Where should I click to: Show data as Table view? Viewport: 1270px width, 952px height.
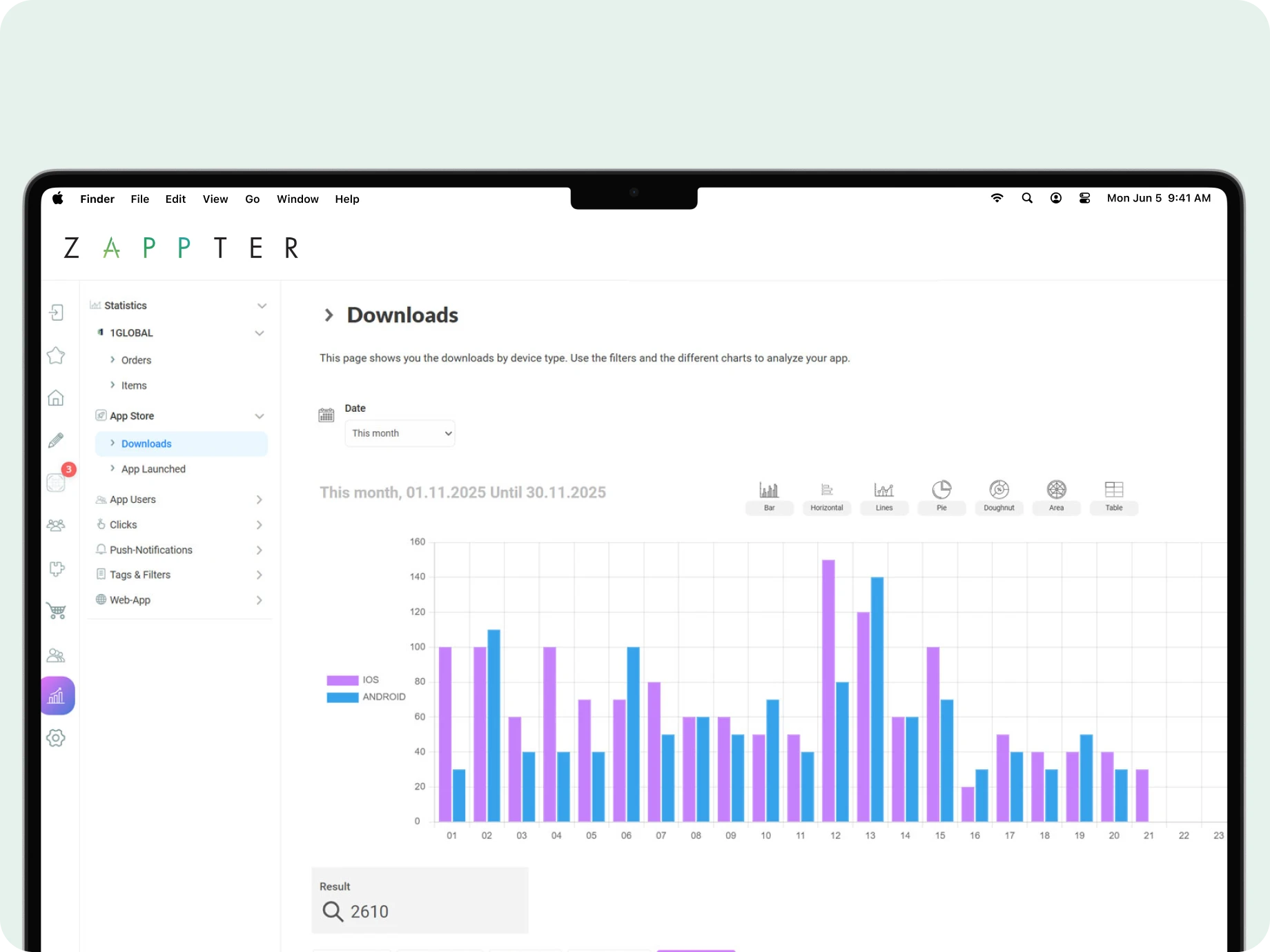point(1113,496)
